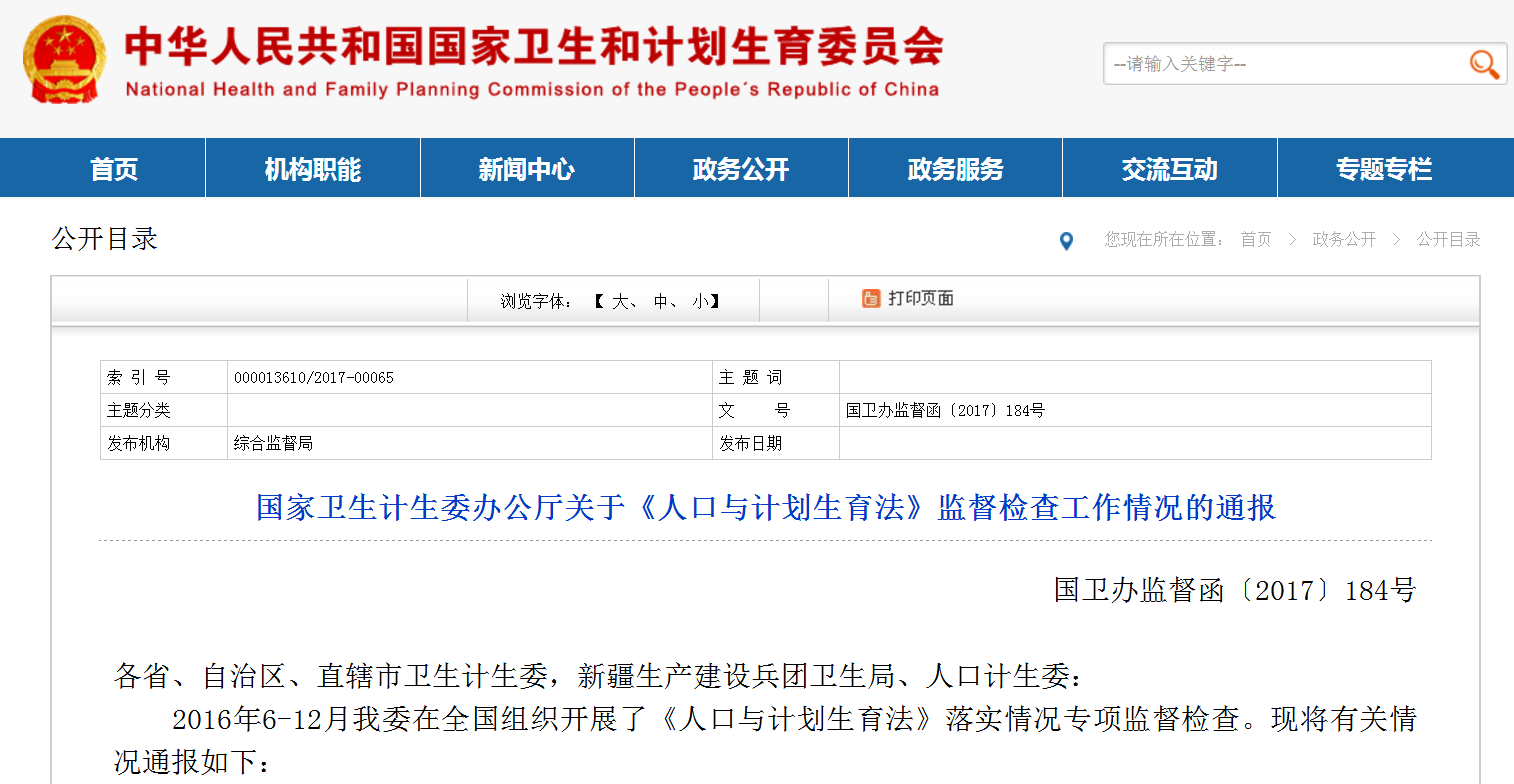This screenshot has height=784, width=1514.
Task: Click the orange search magnifier icon
Action: pos(1484,64)
